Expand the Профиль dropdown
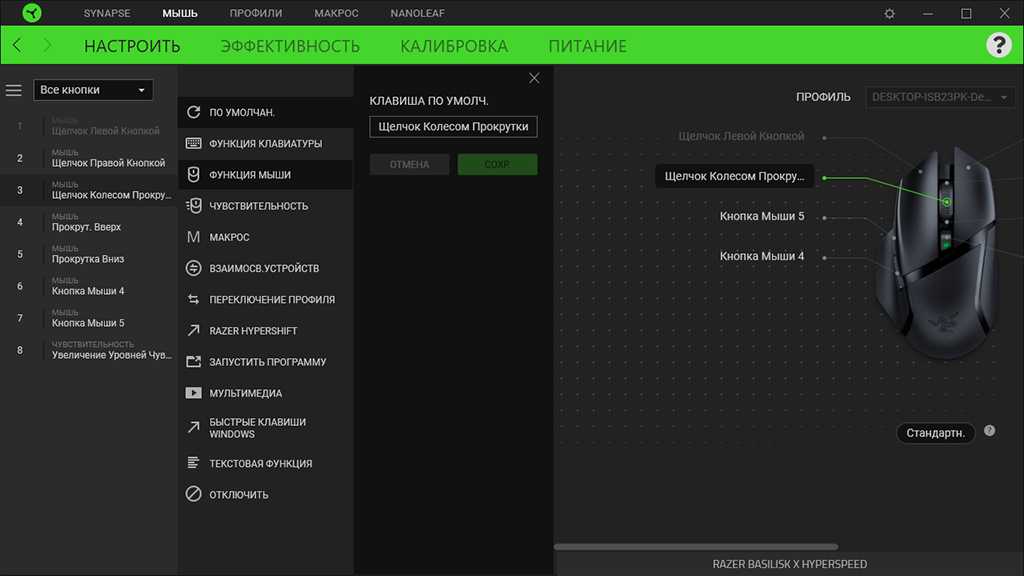The width and height of the screenshot is (1024, 576). 940,97
